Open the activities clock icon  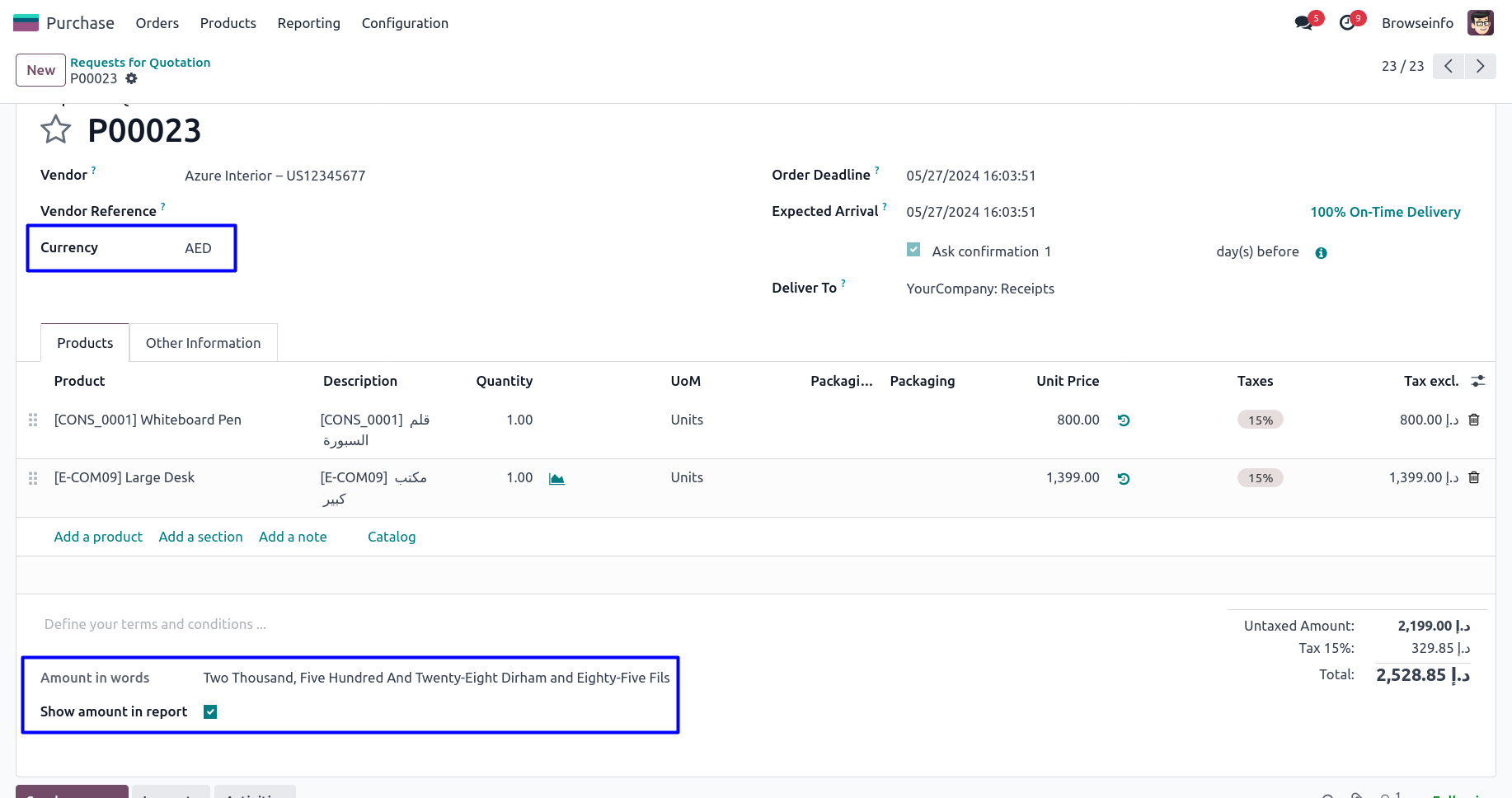[x=1347, y=23]
